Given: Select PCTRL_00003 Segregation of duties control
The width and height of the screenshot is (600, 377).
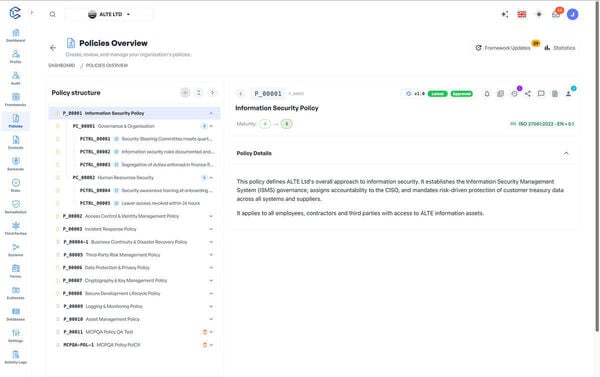Looking at the screenshot, I should [x=146, y=165].
